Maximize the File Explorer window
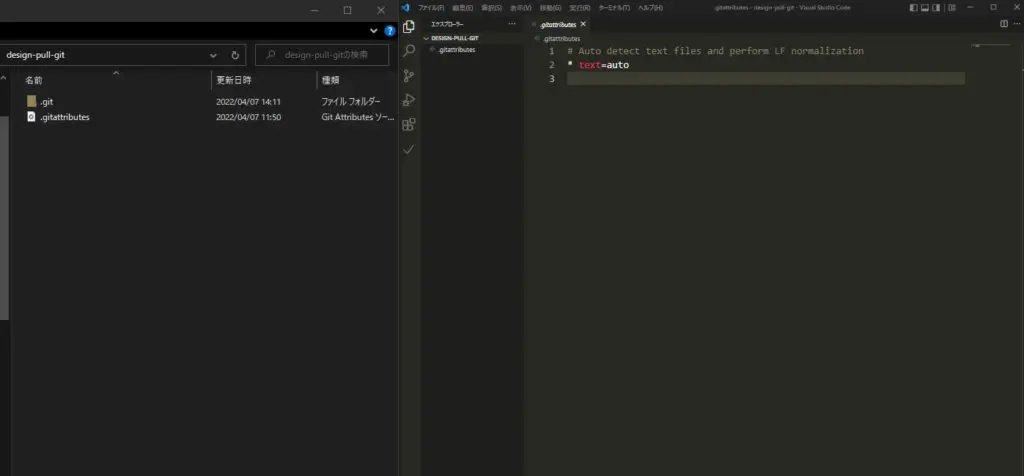1024x476 pixels. [347, 10]
